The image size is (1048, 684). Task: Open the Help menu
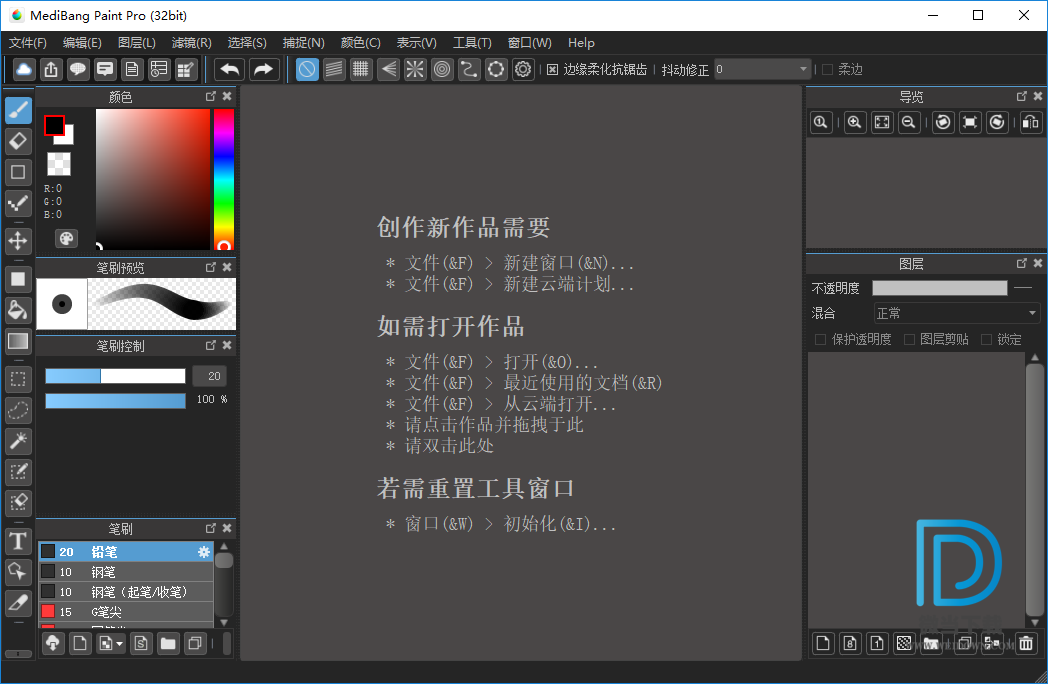point(581,43)
